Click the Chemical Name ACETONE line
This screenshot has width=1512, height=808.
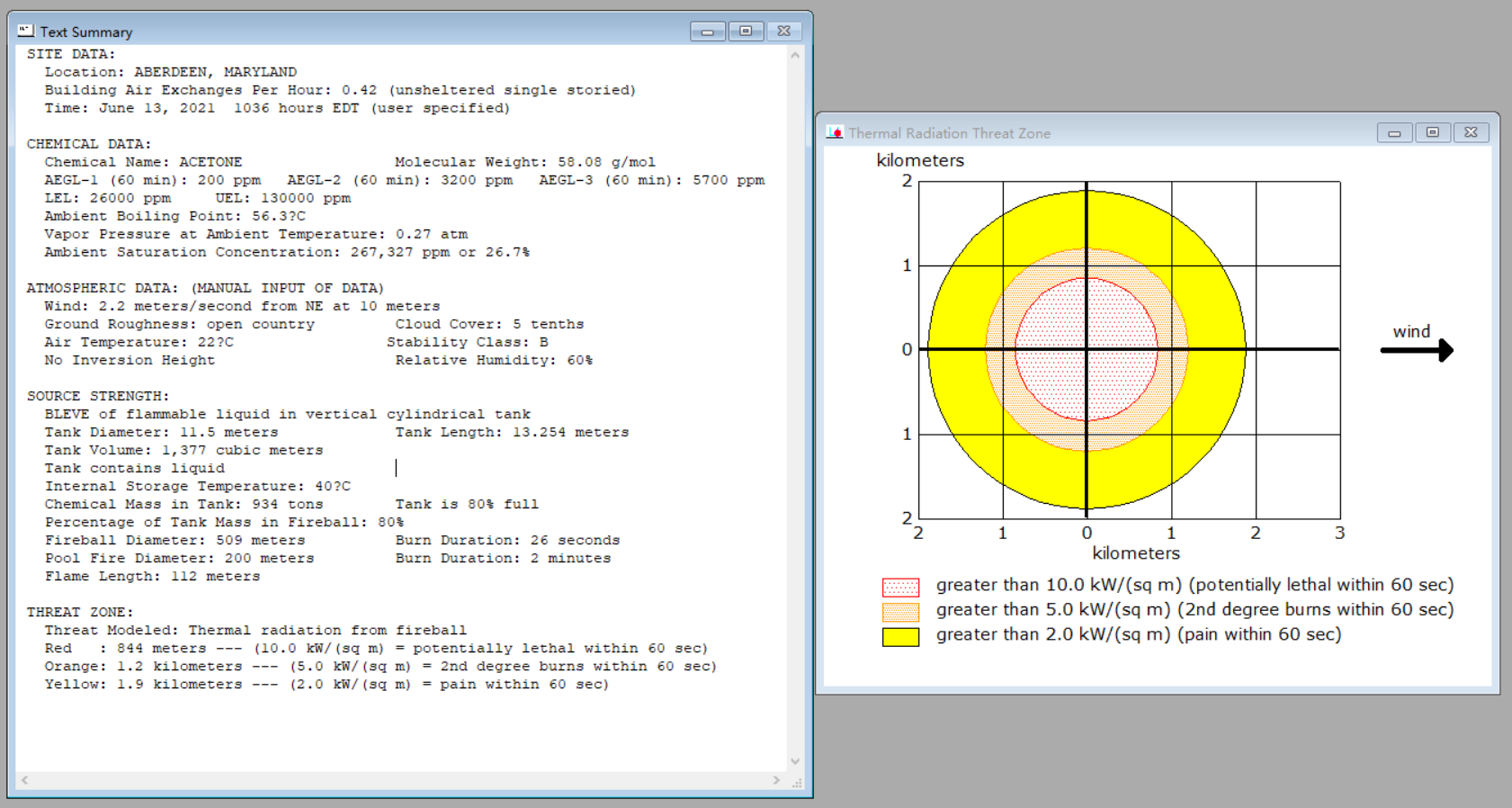point(144,162)
